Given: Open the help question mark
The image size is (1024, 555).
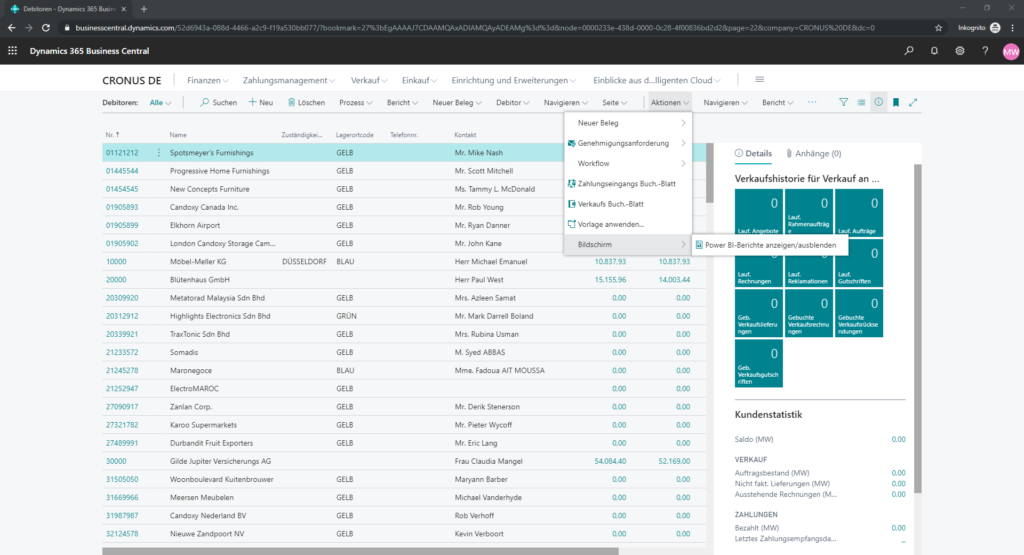Looking at the screenshot, I should click(985, 51).
